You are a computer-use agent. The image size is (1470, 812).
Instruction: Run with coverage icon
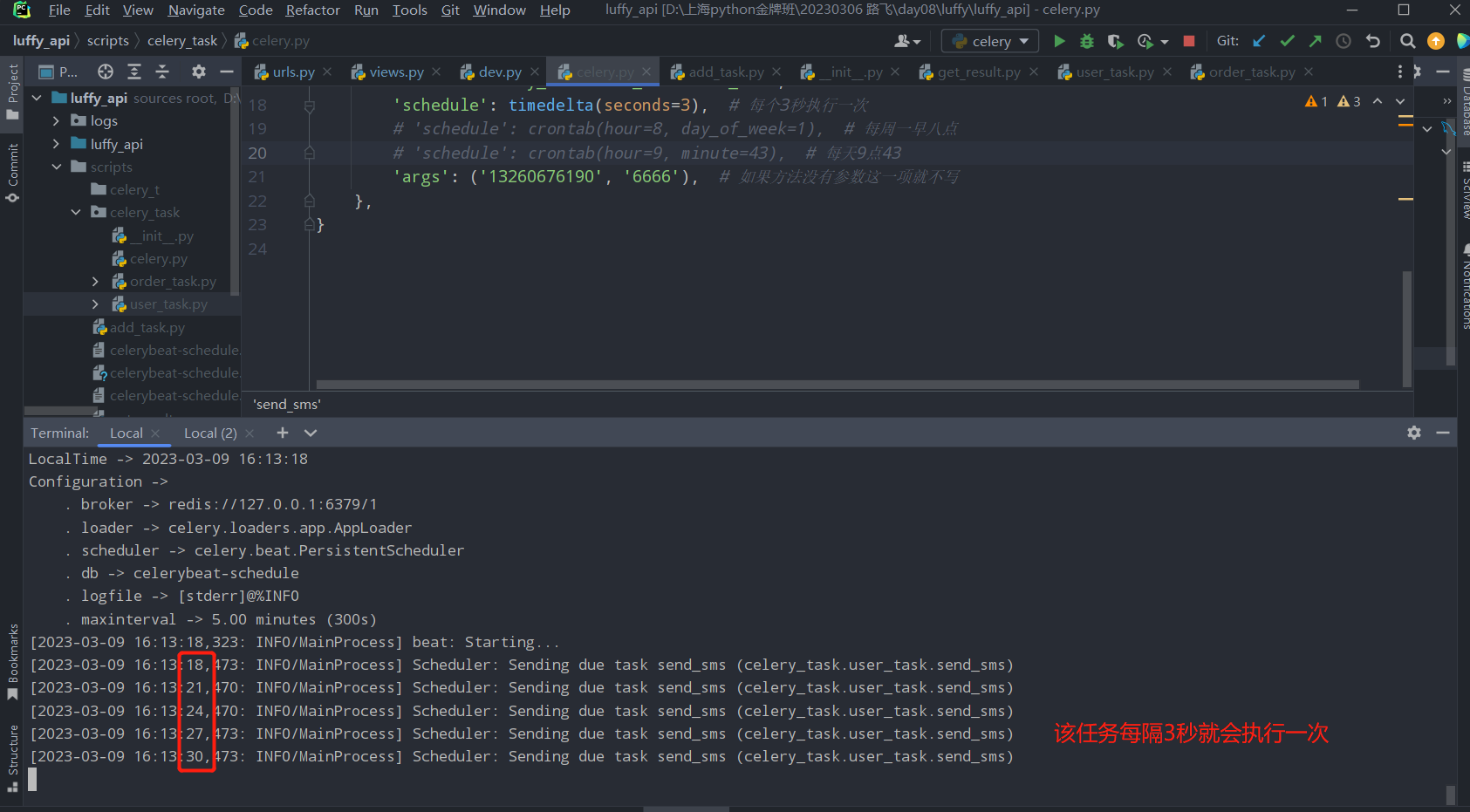[1115, 41]
